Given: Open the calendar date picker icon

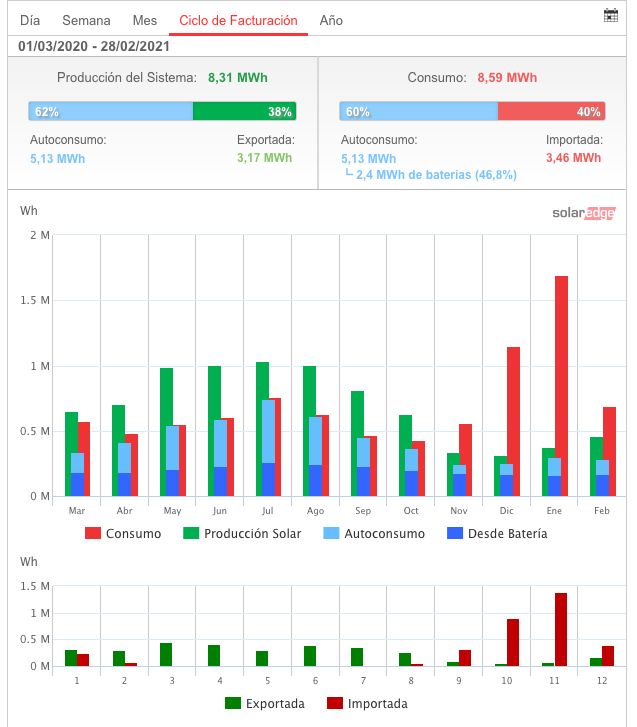Looking at the screenshot, I should [611, 15].
